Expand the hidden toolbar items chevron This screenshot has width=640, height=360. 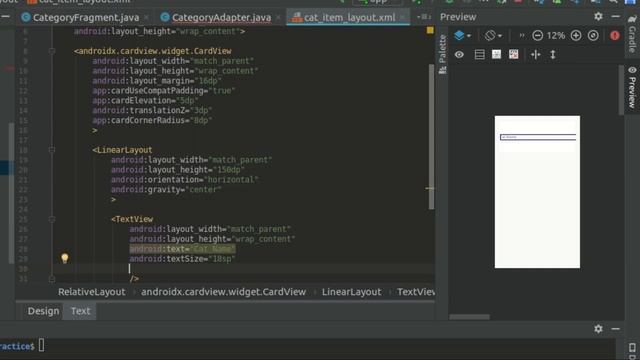[x=521, y=36]
